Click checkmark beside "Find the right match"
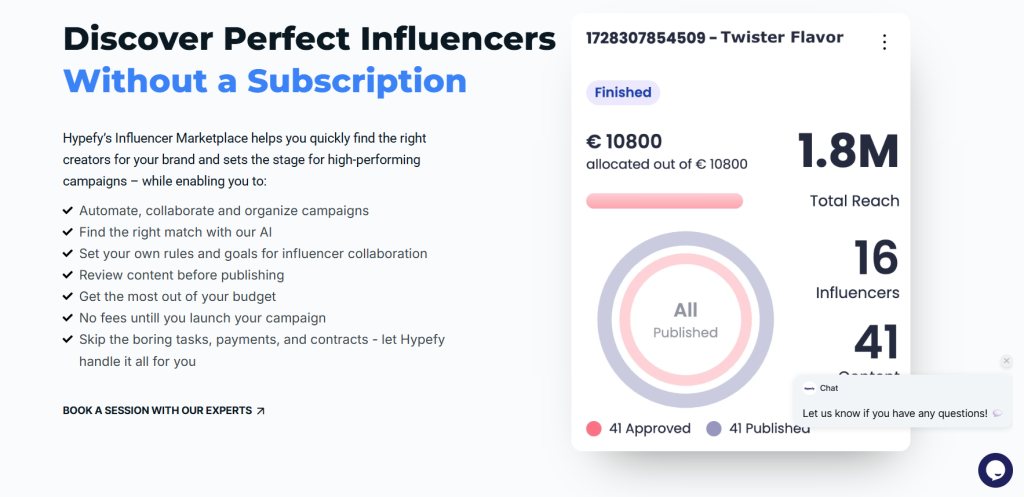 point(68,232)
